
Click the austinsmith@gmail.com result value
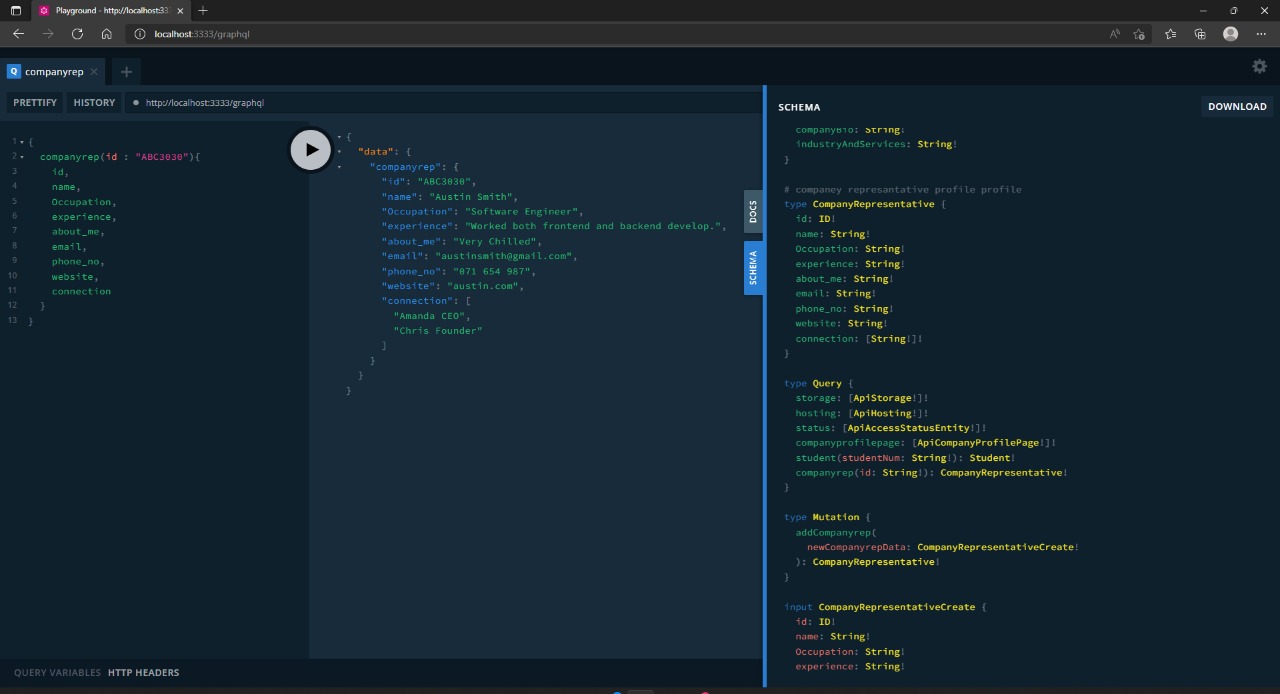click(x=503, y=256)
